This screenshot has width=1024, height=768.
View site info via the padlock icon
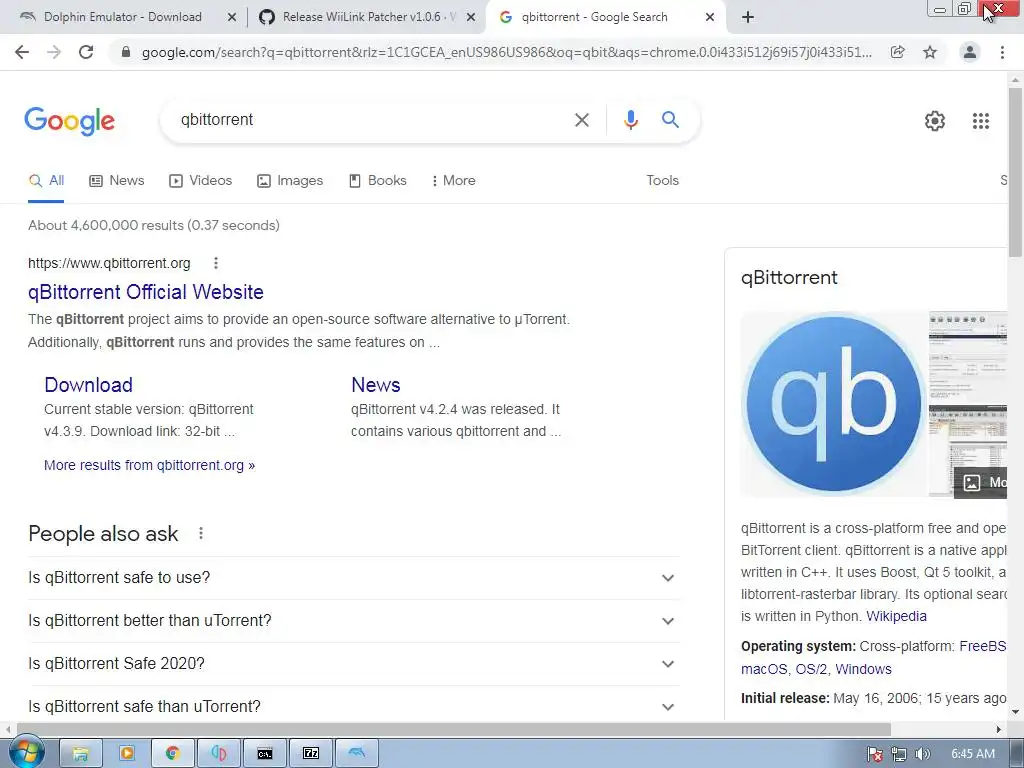click(125, 52)
